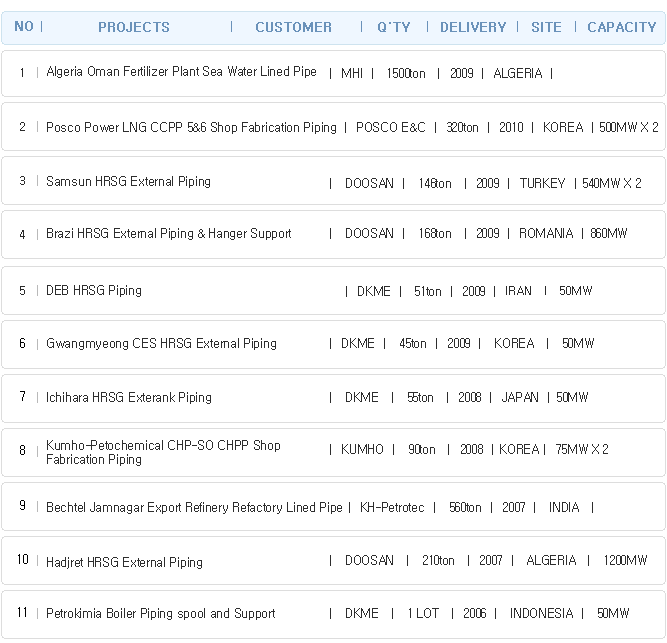Viewport: 667px width, 643px height.
Task: Click the NO column header
Action: point(24,26)
